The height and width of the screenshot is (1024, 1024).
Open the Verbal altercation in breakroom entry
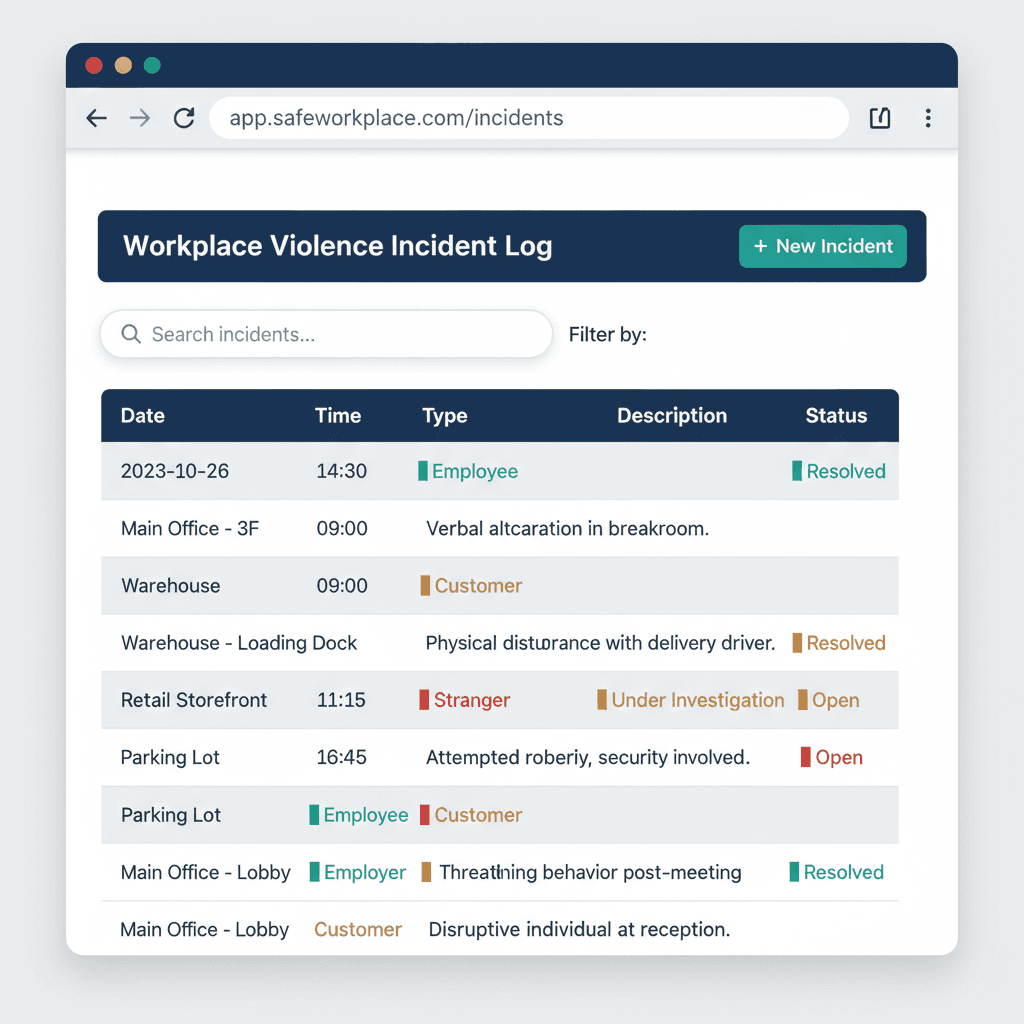567,529
